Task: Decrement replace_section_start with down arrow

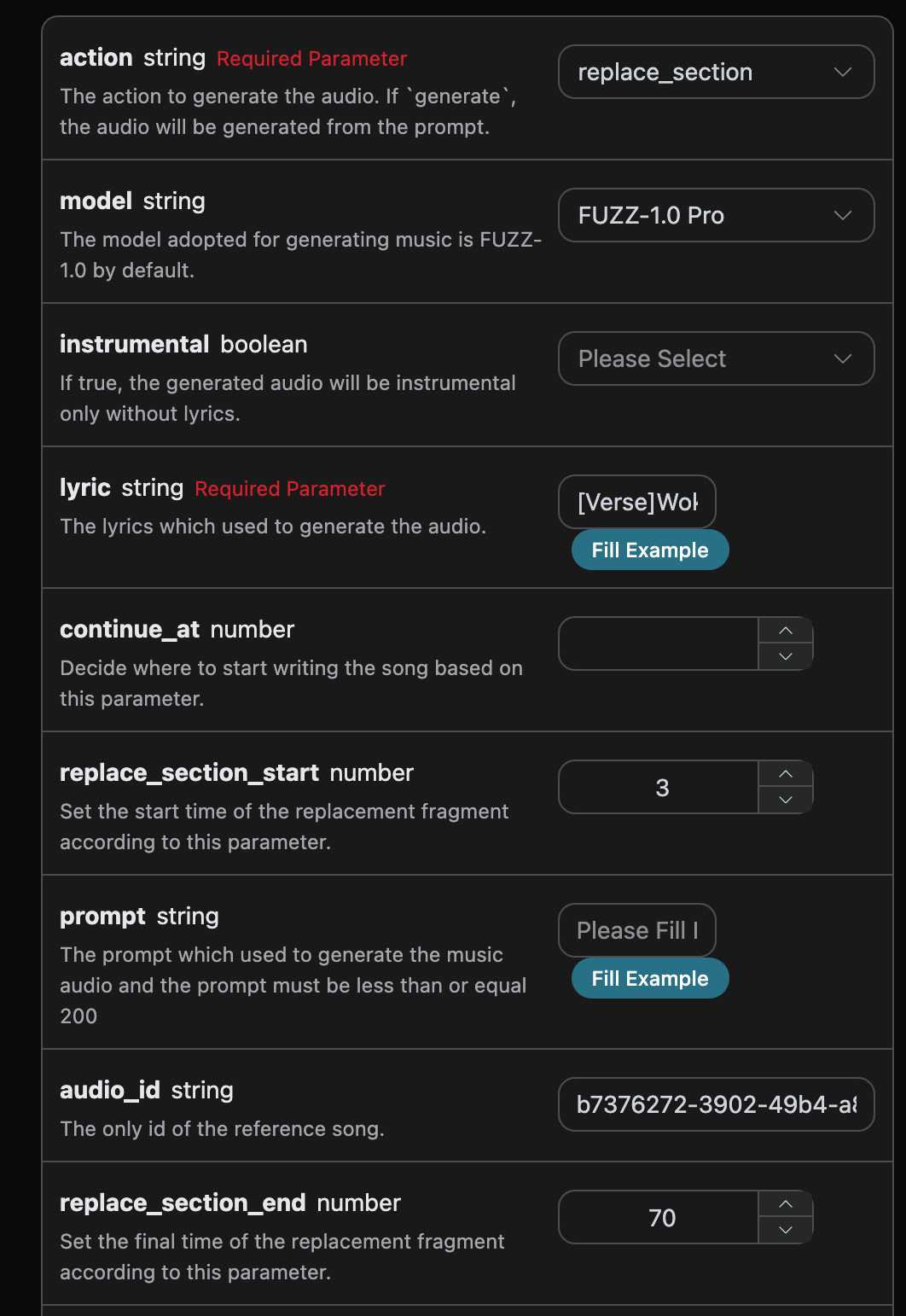Action: click(786, 800)
